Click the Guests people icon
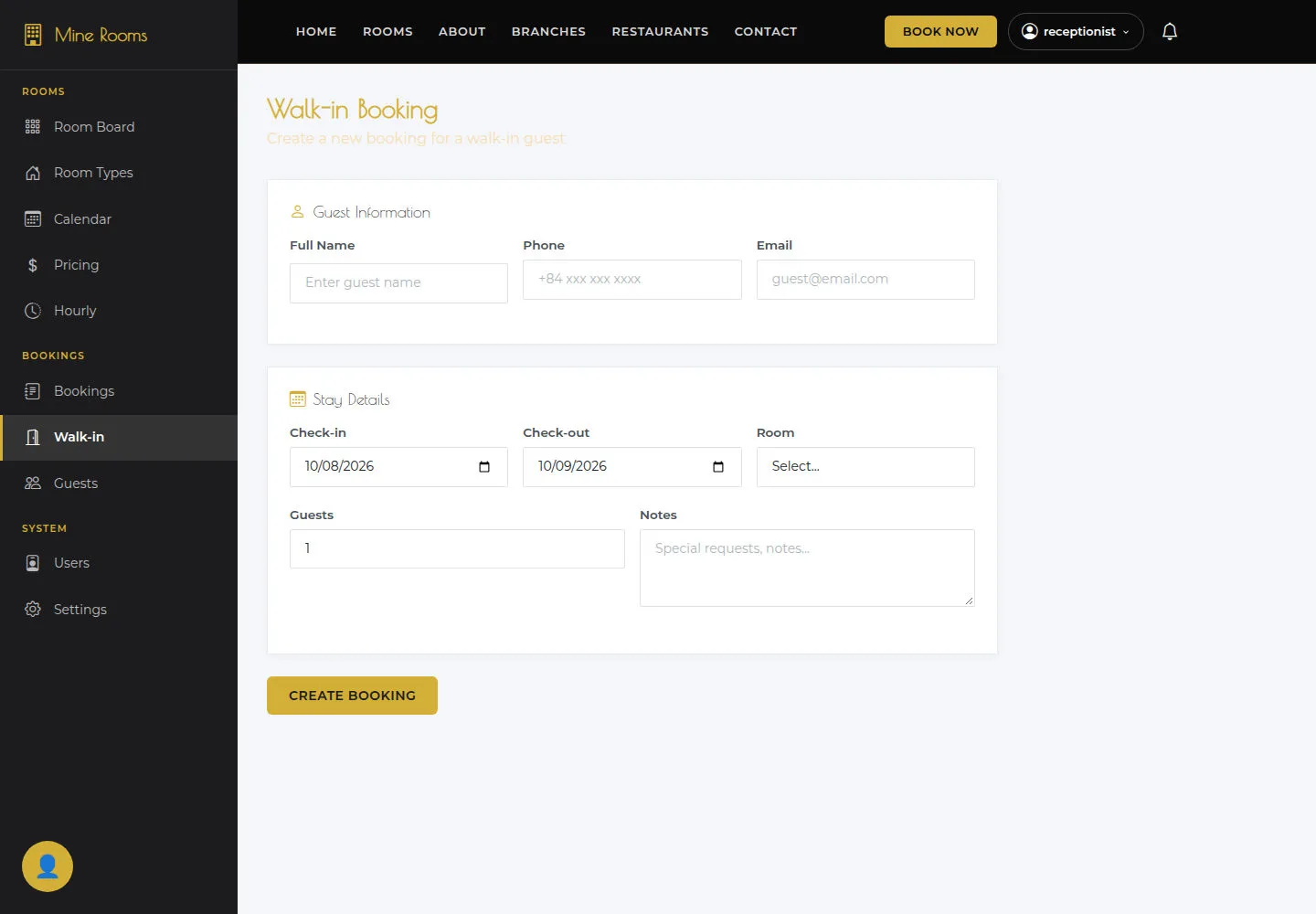 [33, 484]
